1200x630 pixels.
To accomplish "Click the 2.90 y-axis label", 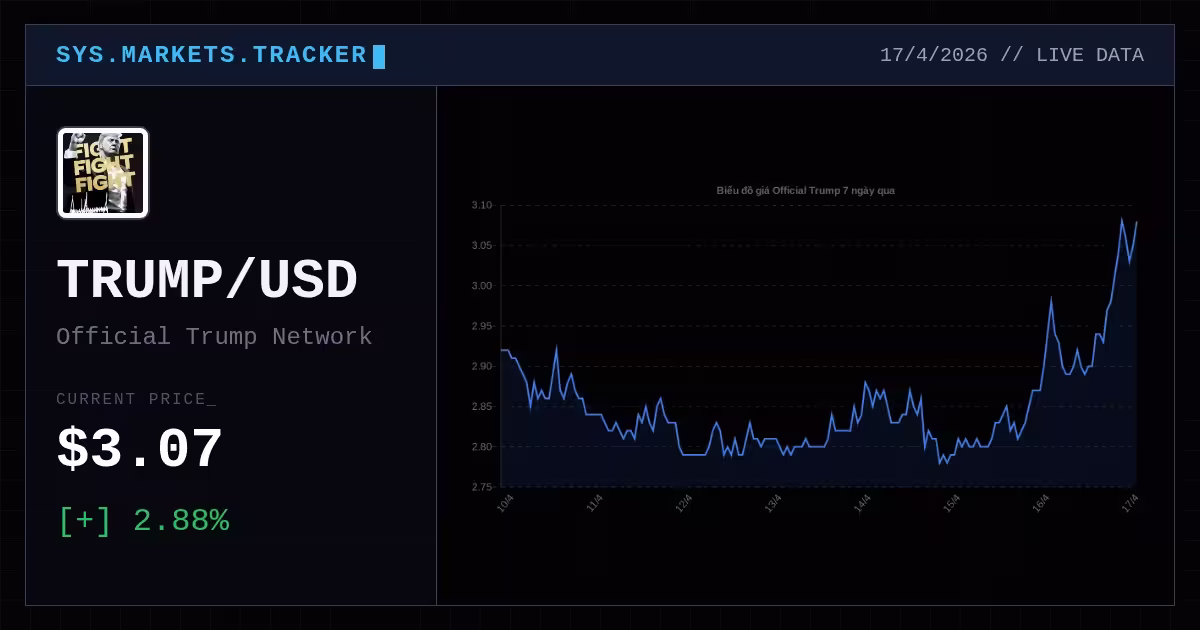I will point(482,366).
